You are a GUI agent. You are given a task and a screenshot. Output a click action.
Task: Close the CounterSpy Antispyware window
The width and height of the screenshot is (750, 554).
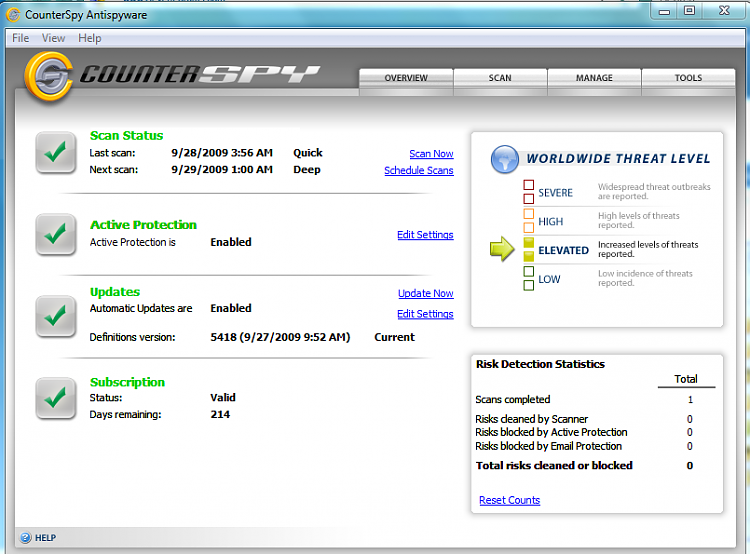(724, 11)
